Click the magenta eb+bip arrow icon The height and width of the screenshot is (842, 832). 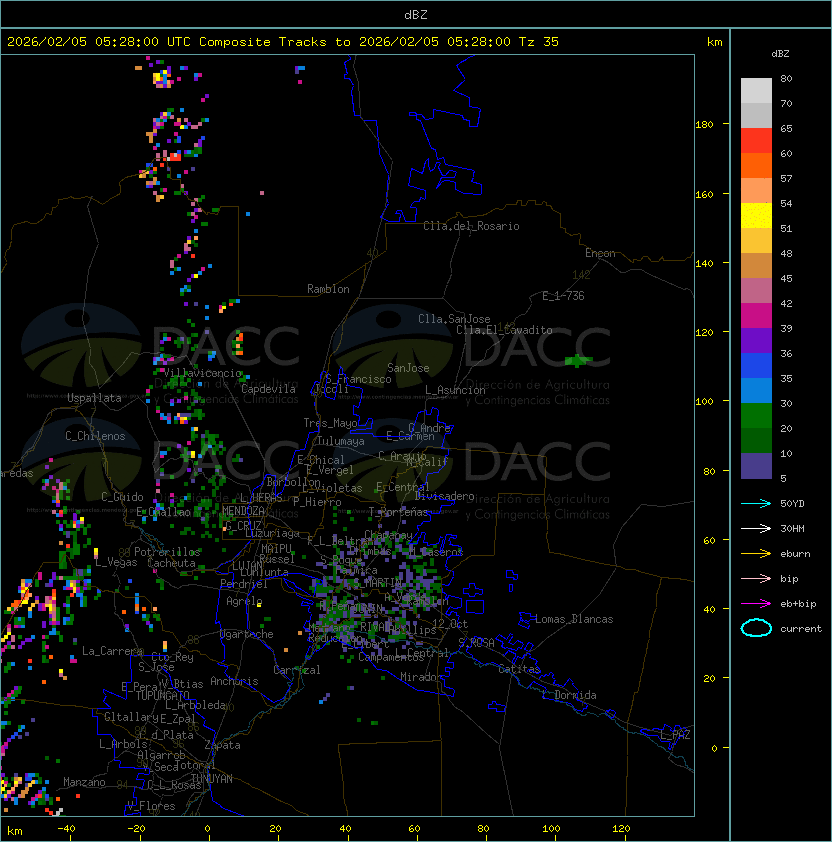(x=756, y=603)
